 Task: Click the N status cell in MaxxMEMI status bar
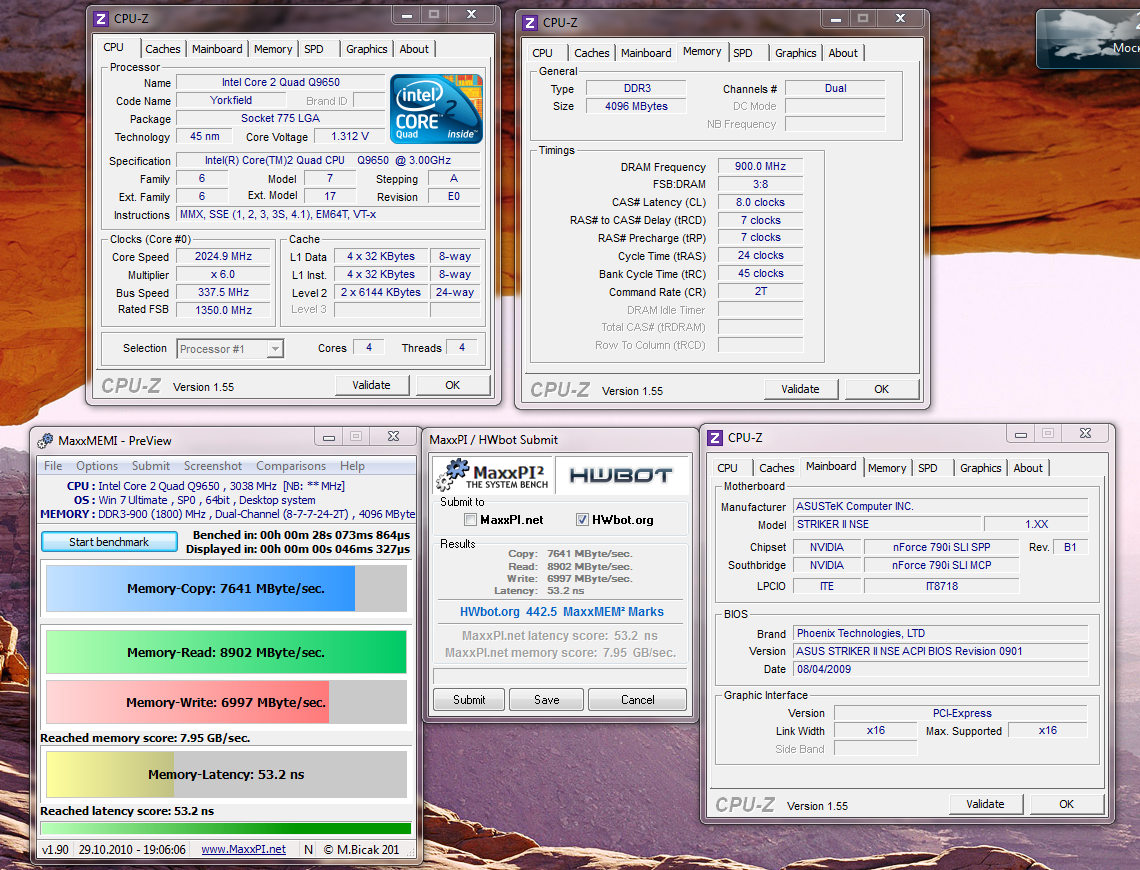pos(308,849)
